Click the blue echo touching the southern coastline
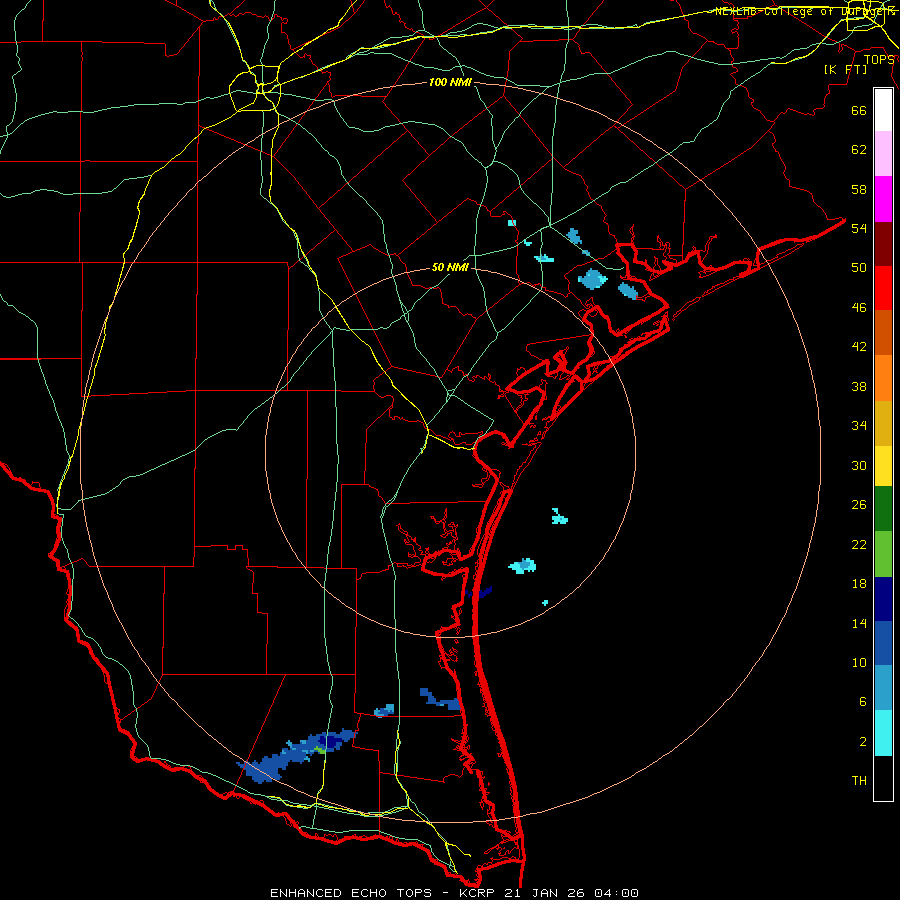Viewport: 900px width, 900px height. [x=440, y=699]
